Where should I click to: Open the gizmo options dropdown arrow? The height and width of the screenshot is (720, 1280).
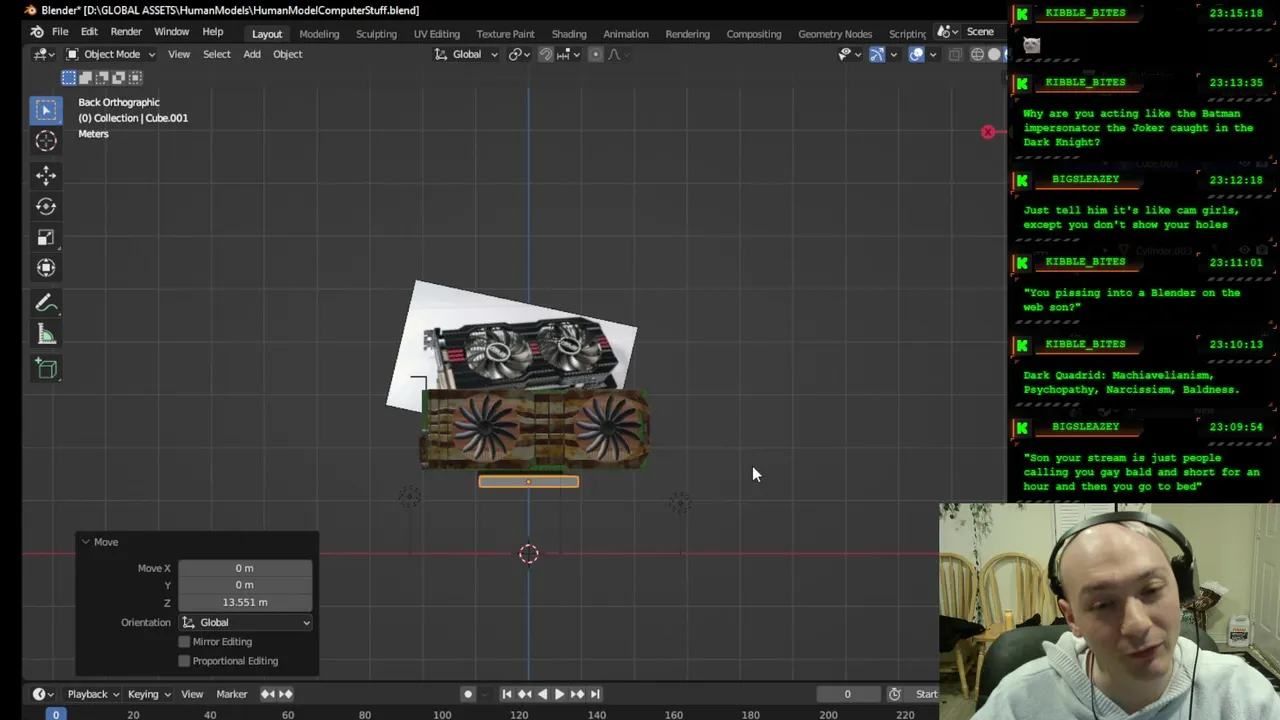tap(893, 54)
